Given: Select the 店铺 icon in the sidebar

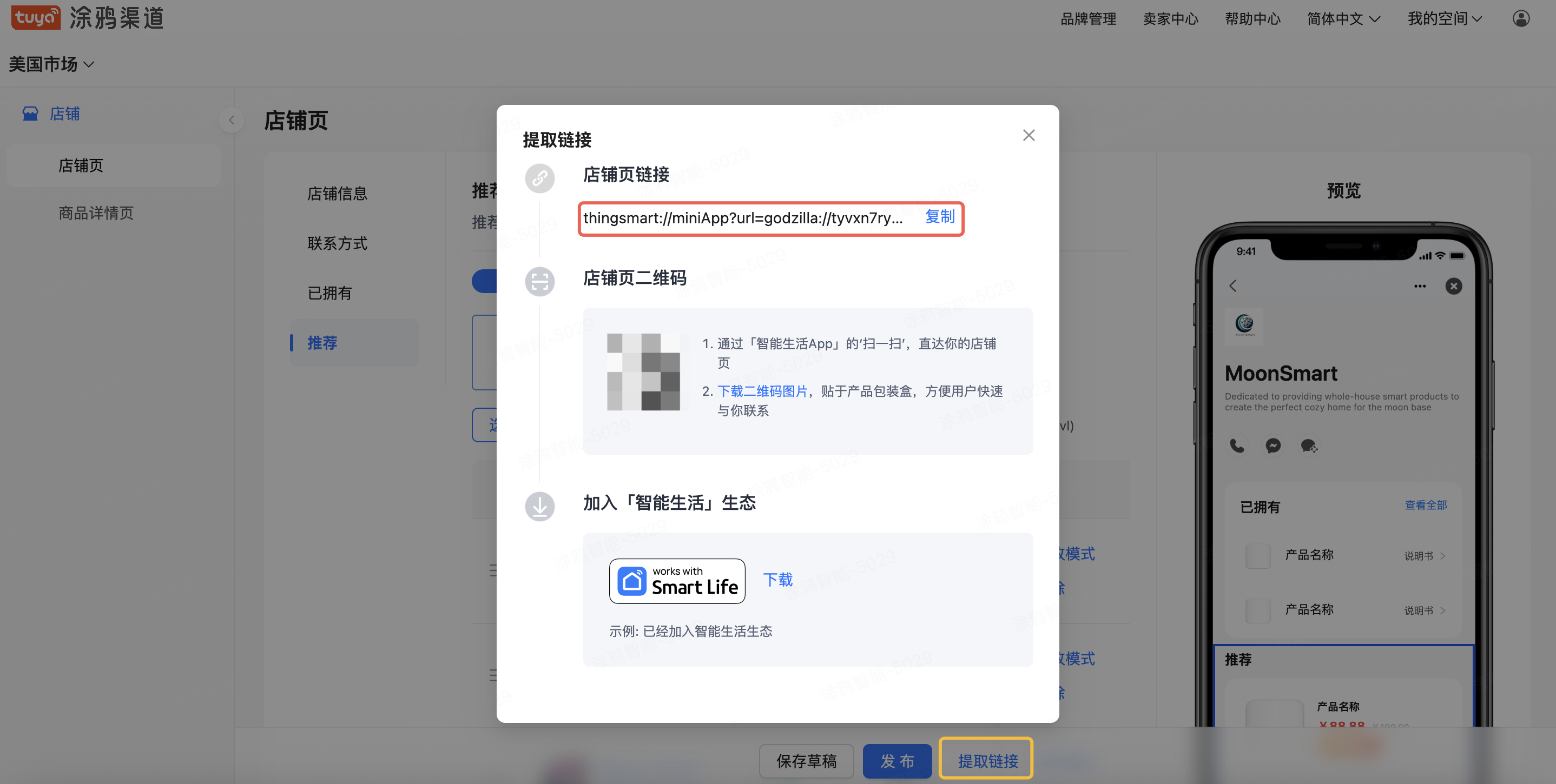Looking at the screenshot, I should pos(30,114).
